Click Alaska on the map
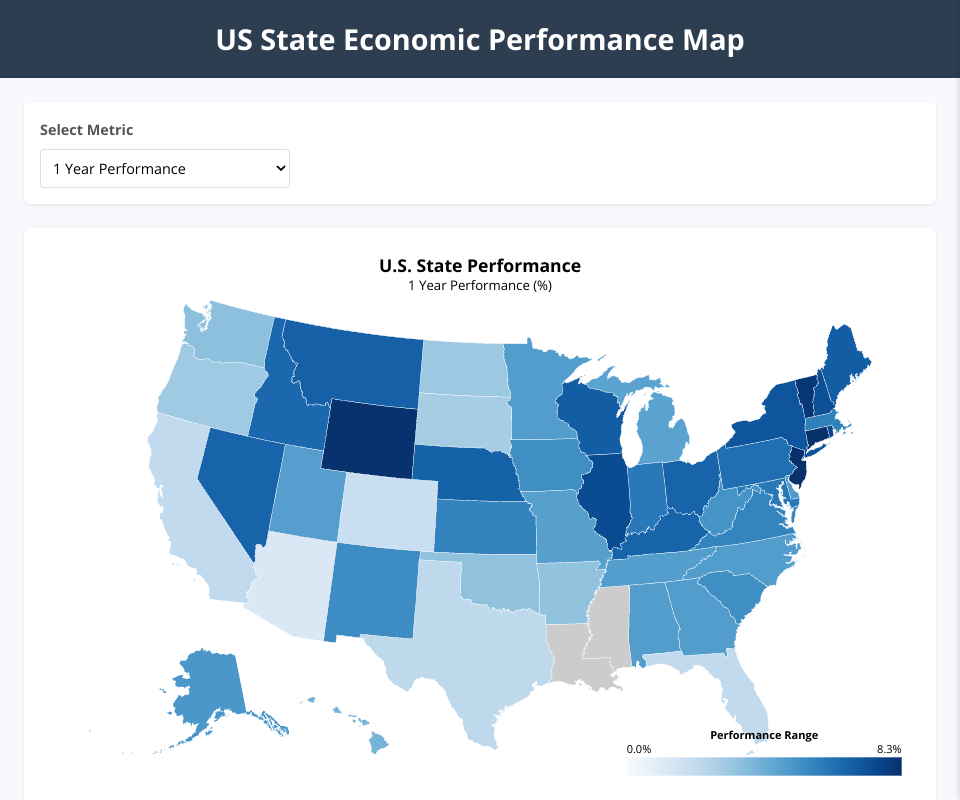The width and height of the screenshot is (960, 800). [205, 690]
